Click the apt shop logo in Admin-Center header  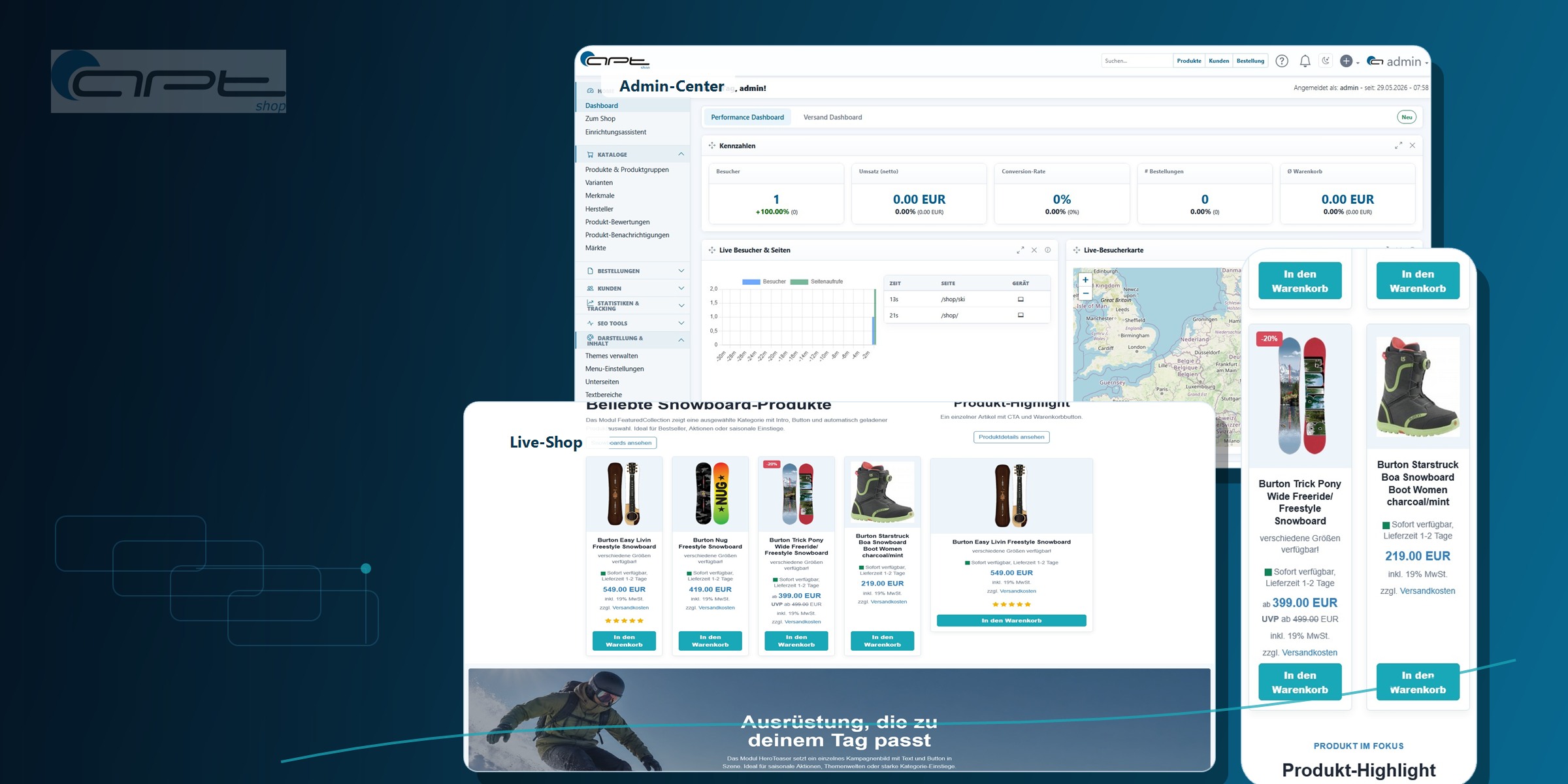(615, 60)
